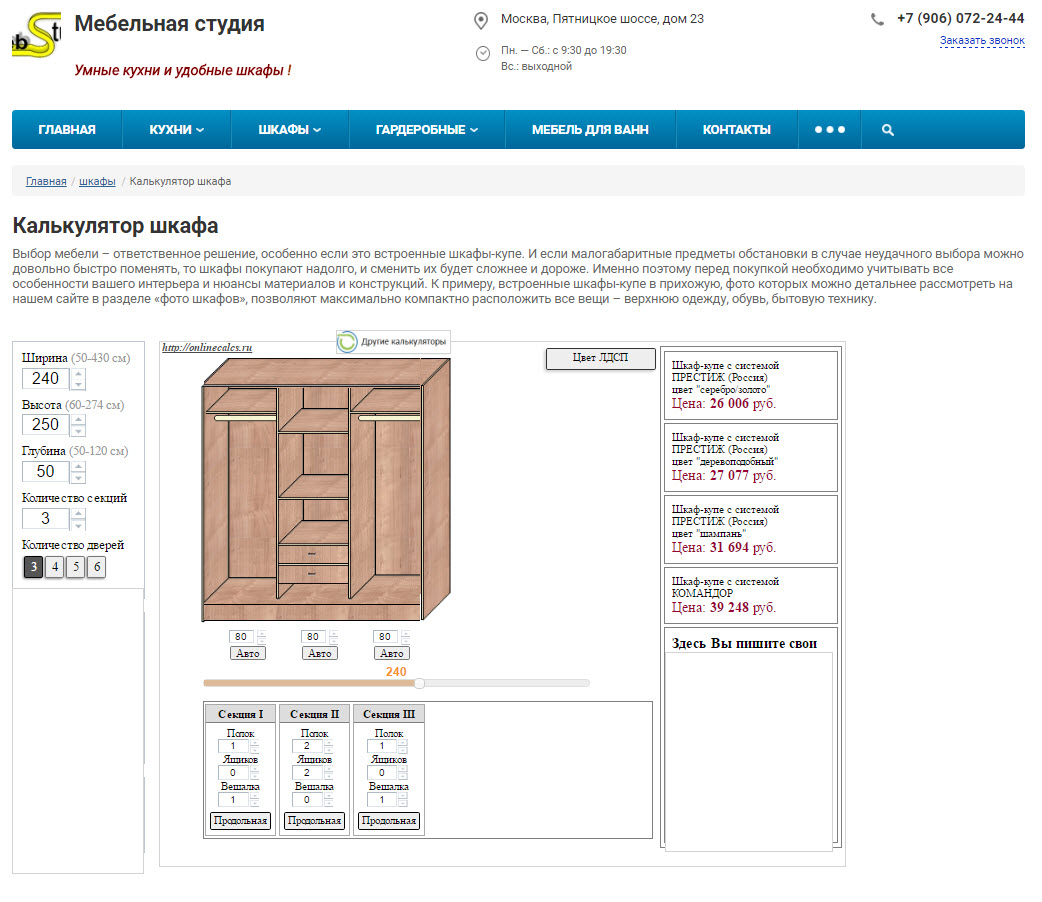Open the three-dots more menu in the navbar
Viewport: 1042px width, 902px height.
coord(829,130)
